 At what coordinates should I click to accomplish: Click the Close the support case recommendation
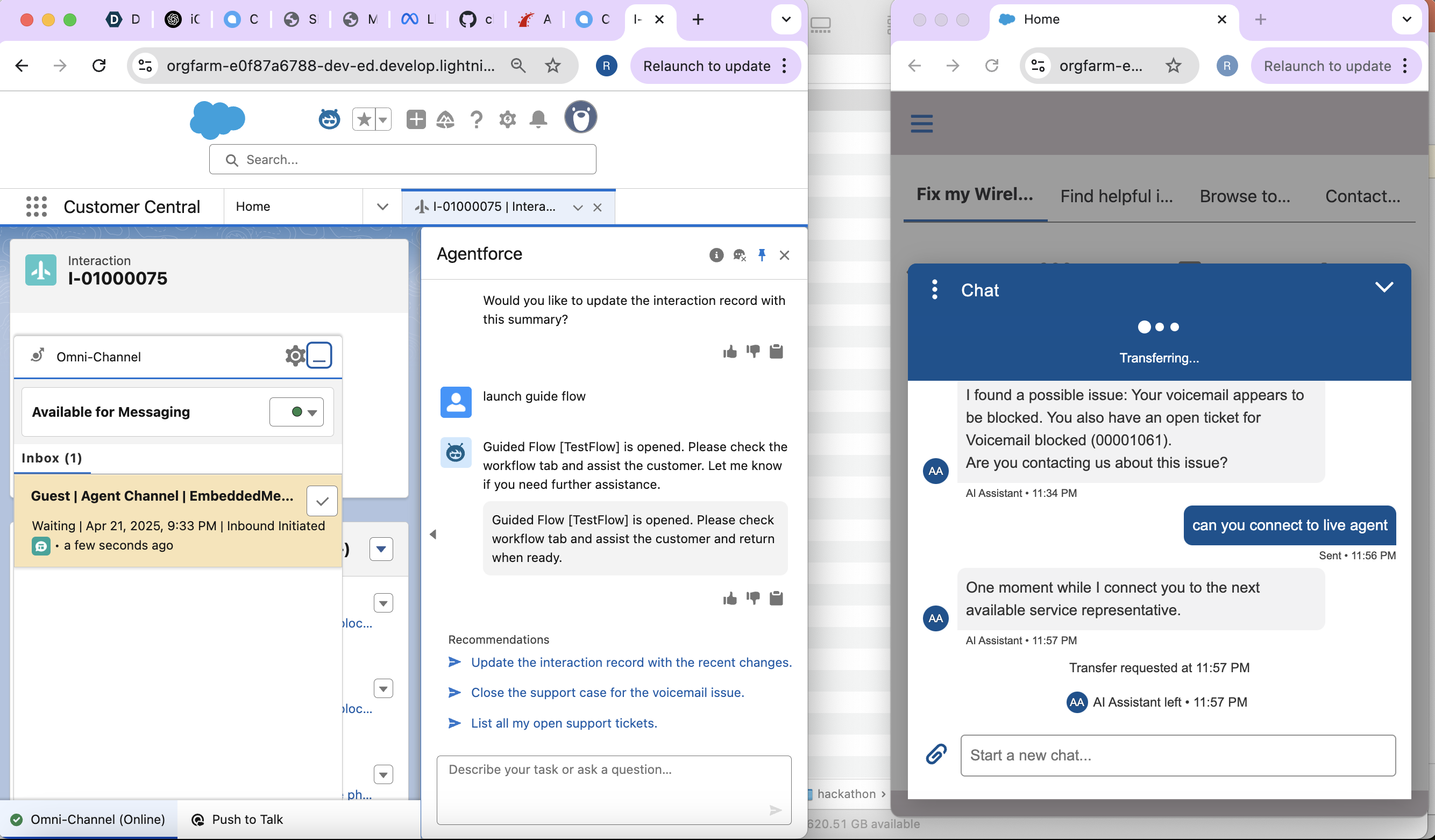(607, 693)
